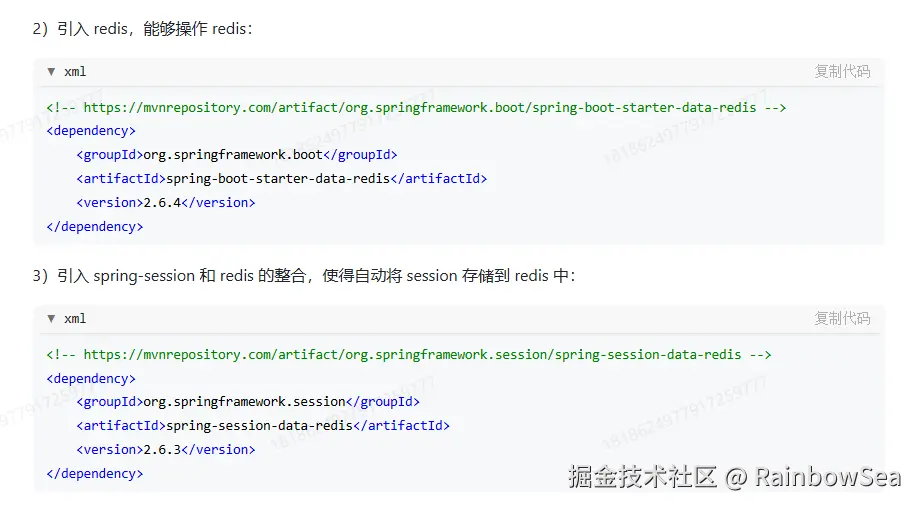Click opening dependency tag in second block
This screenshot has width=918, height=507.
[91, 378]
